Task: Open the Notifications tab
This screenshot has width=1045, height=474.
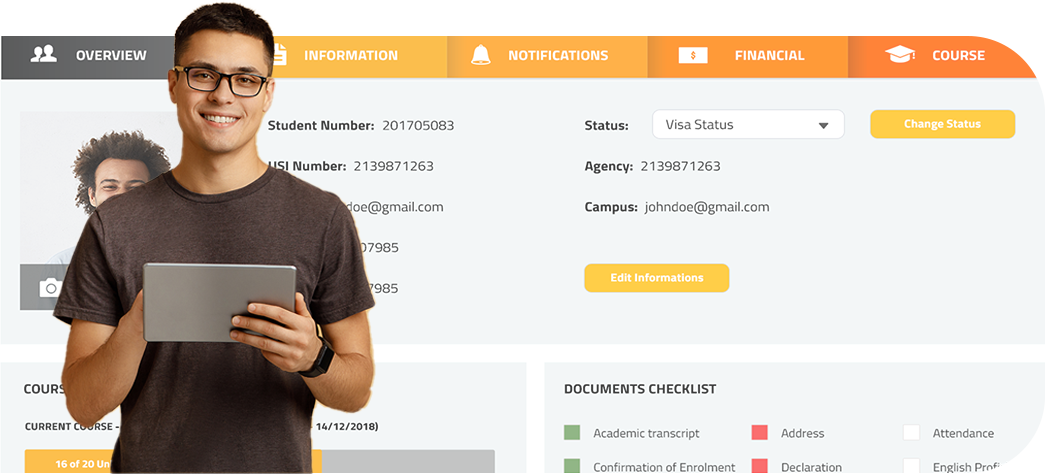Action: [x=547, y=57]
